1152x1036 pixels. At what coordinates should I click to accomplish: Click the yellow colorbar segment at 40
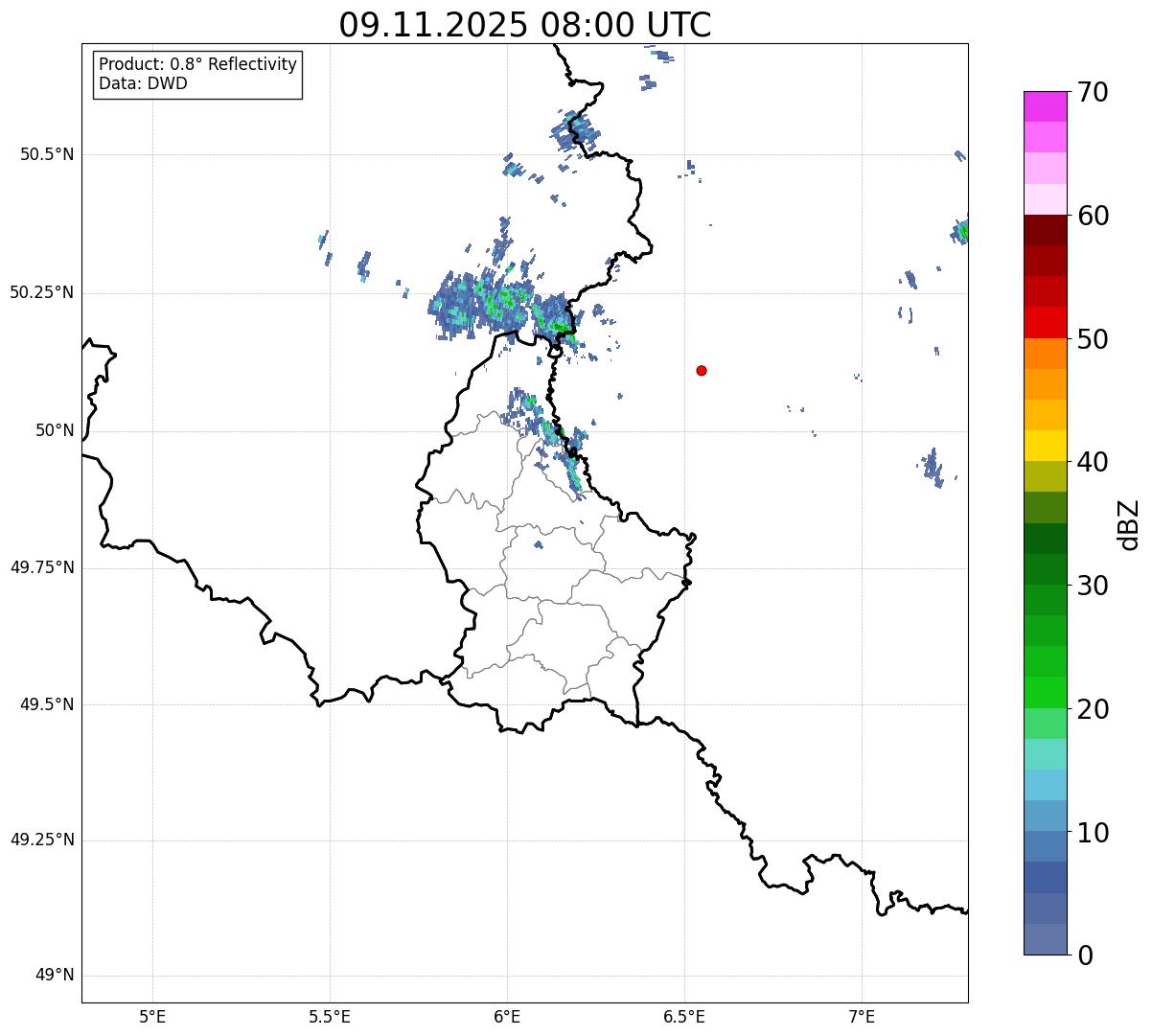1045,446
